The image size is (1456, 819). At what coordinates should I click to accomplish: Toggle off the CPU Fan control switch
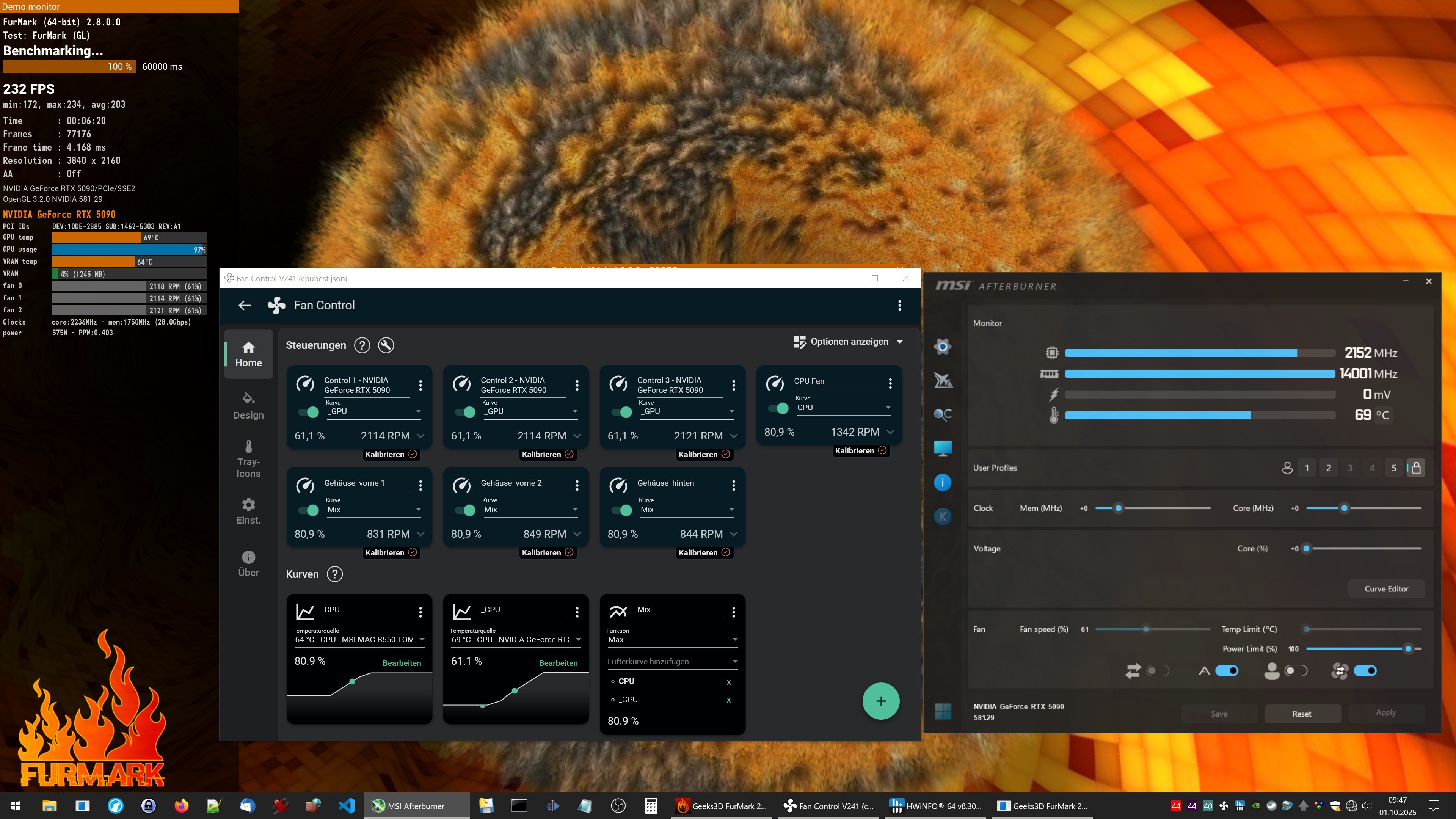[778, 408]
